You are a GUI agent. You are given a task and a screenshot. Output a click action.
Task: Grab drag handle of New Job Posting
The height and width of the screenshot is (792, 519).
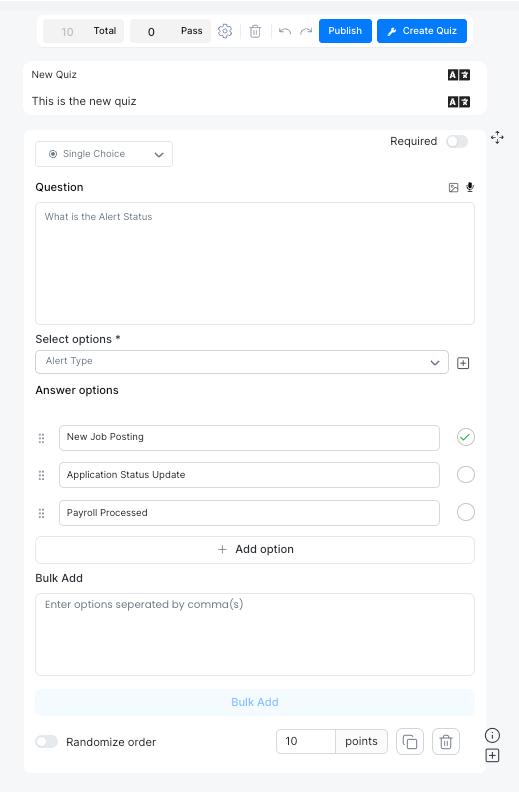41,438
